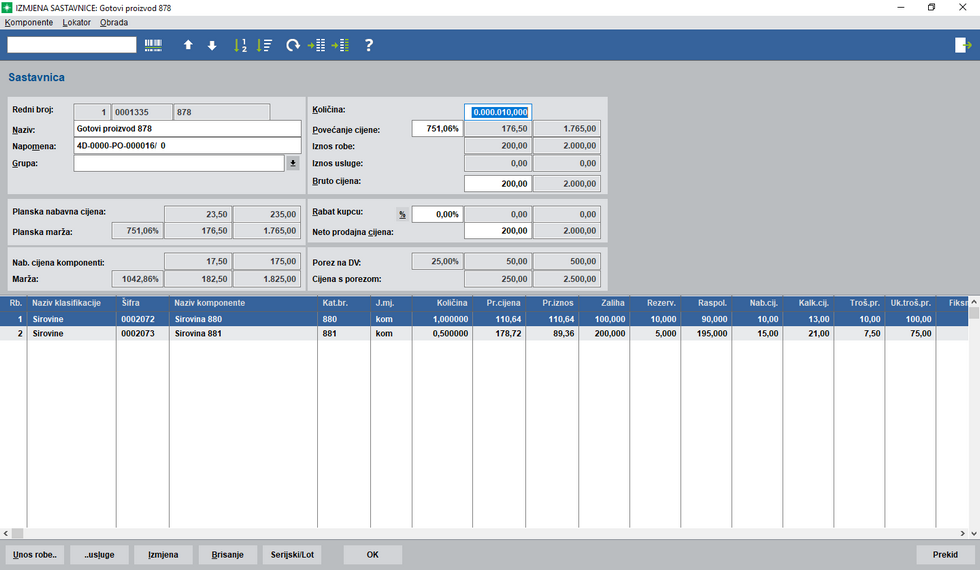Click the Grupa input field
Image resolution: width=980 pixels, height=570 pixels.
tap(179, 163)
